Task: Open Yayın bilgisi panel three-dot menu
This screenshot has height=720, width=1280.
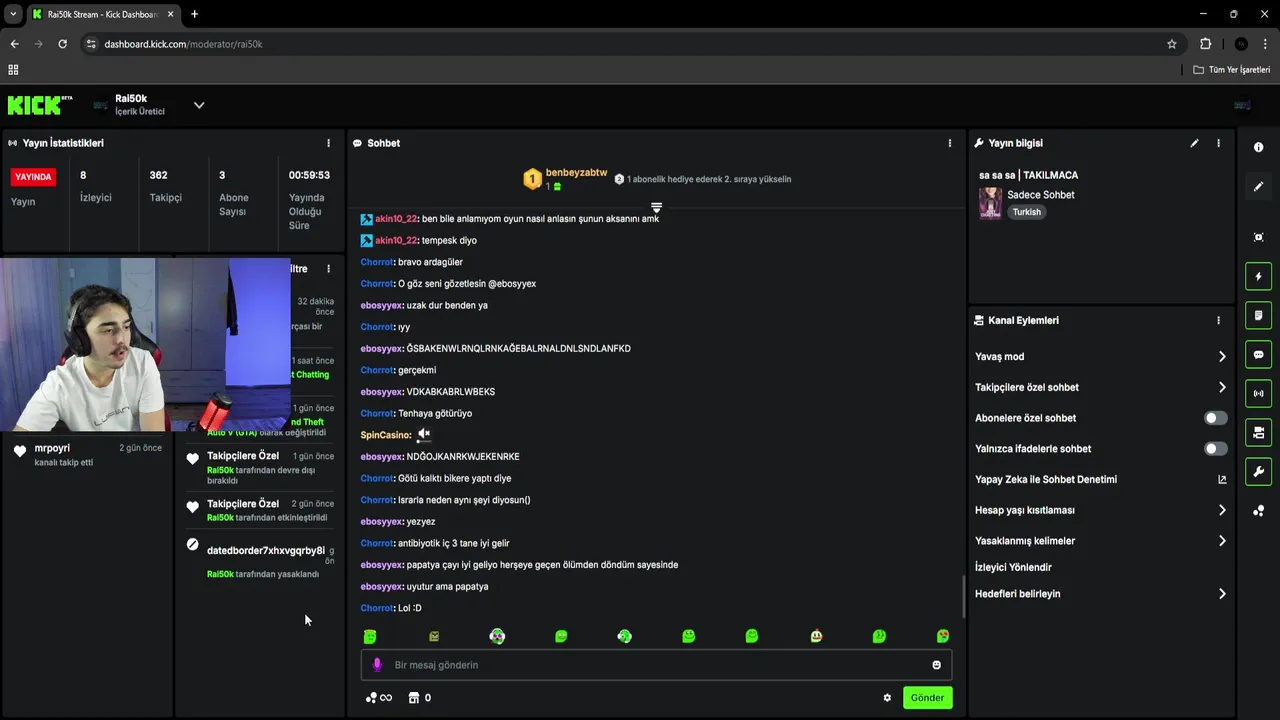Action: 1218,143
